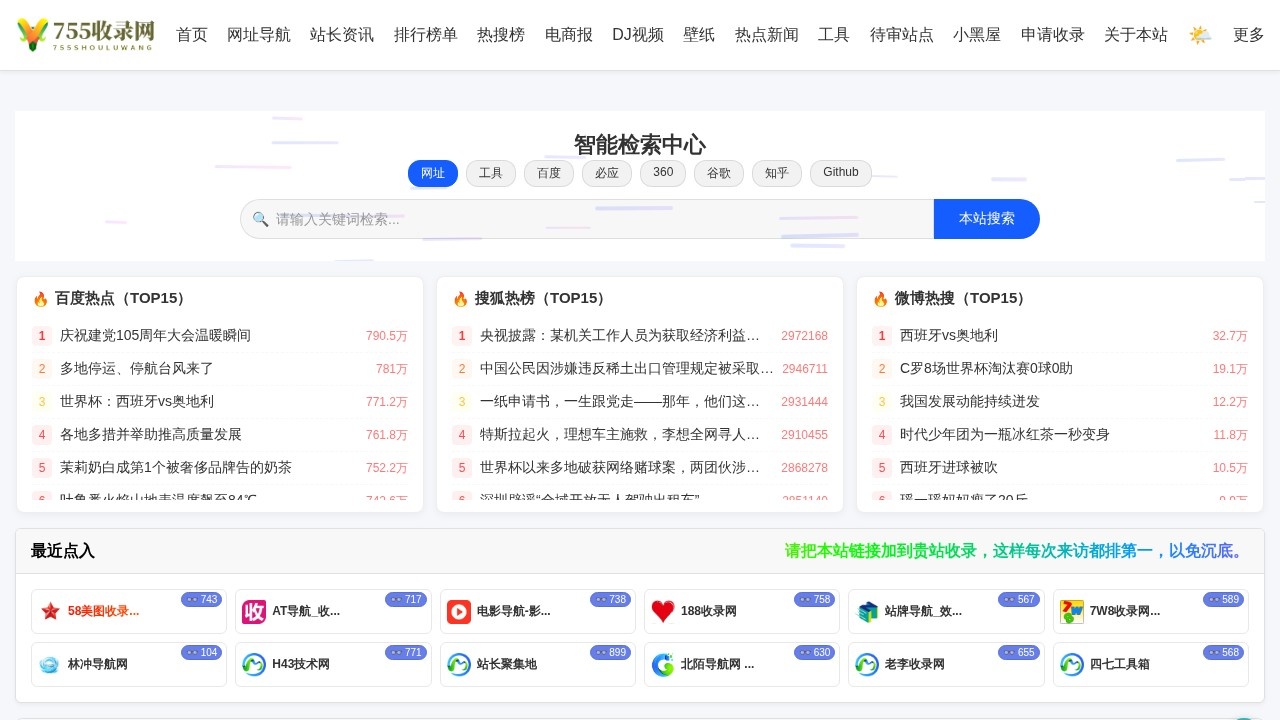Open the 一纸申请书 Sohu headline
Viewport: 1280px width, 720px height.
[620, 402]
